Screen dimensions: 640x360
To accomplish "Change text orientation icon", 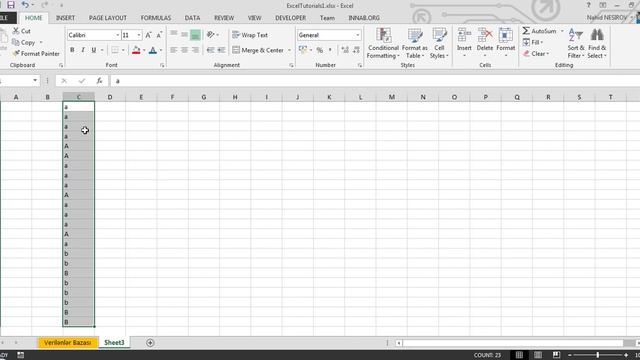I will pyautogui.click(x=211, y=35).
